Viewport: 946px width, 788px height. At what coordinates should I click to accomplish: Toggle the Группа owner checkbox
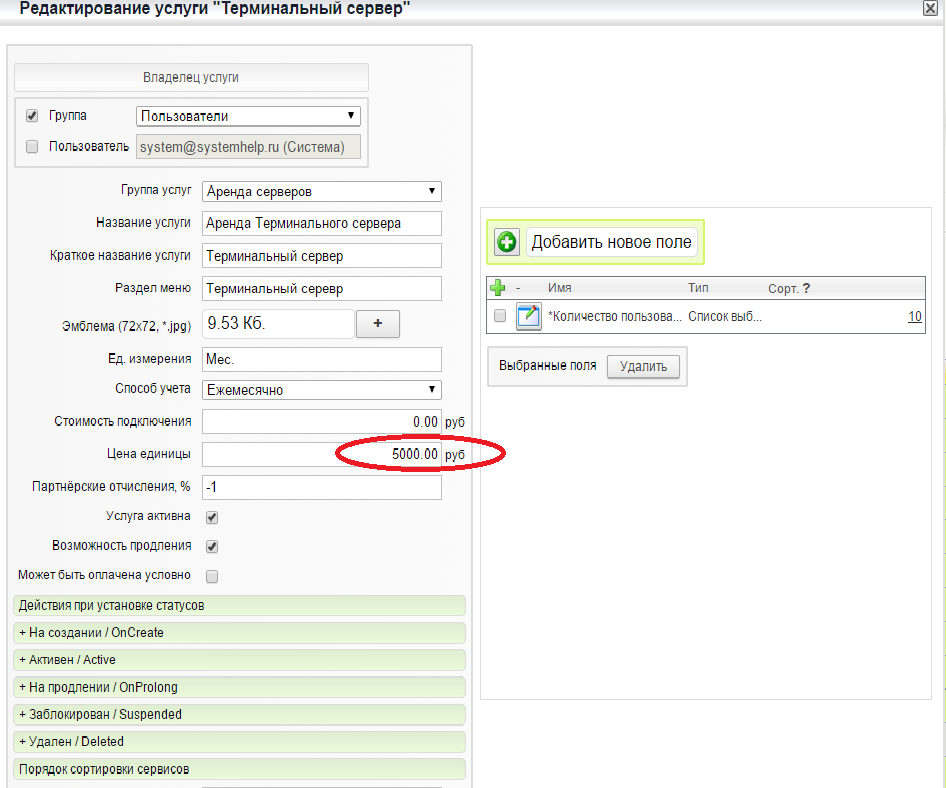point(32,116)
